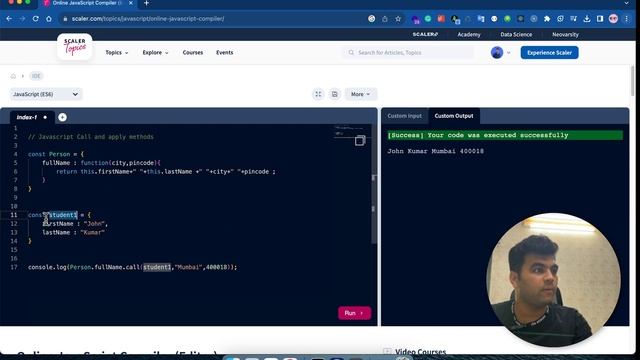Expand the More dropdown

pos(360,94)
